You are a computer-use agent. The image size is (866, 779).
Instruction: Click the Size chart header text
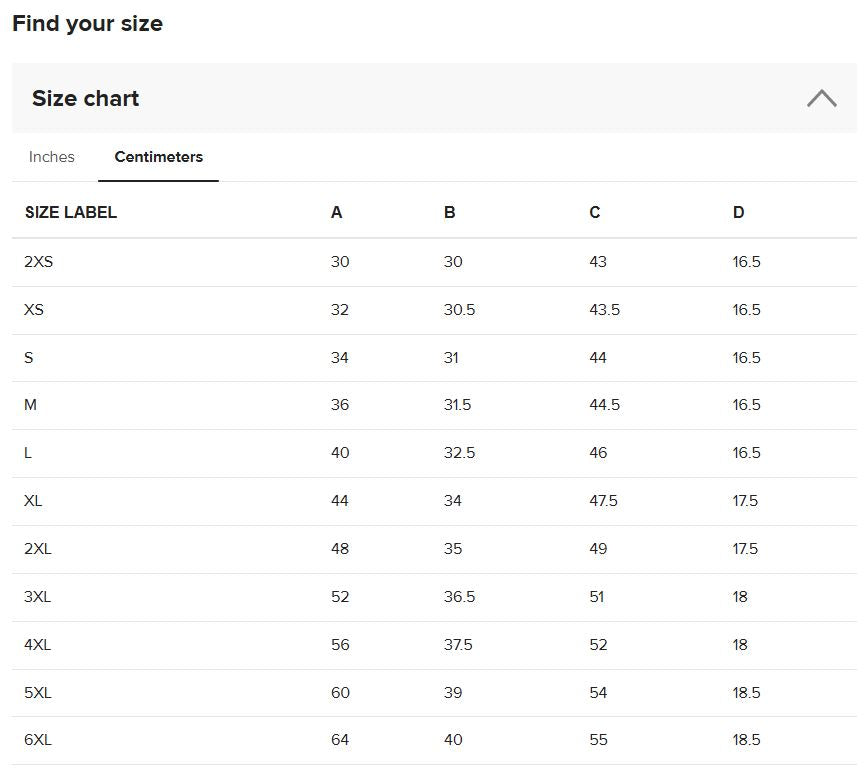coord(86,98)
